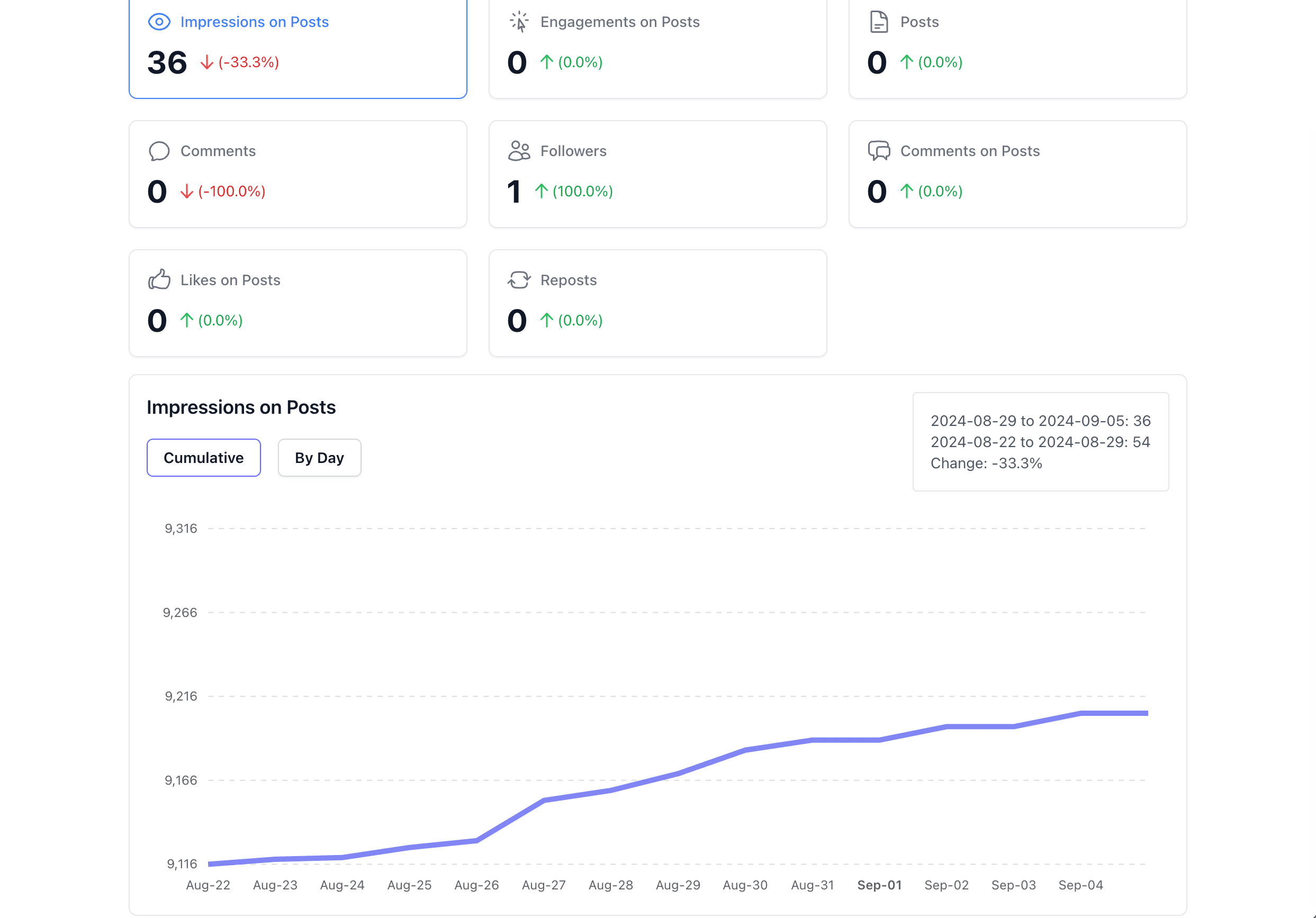Click the (100.0%) followers change text
The image size is (1316, 918).
pos(582,192)
